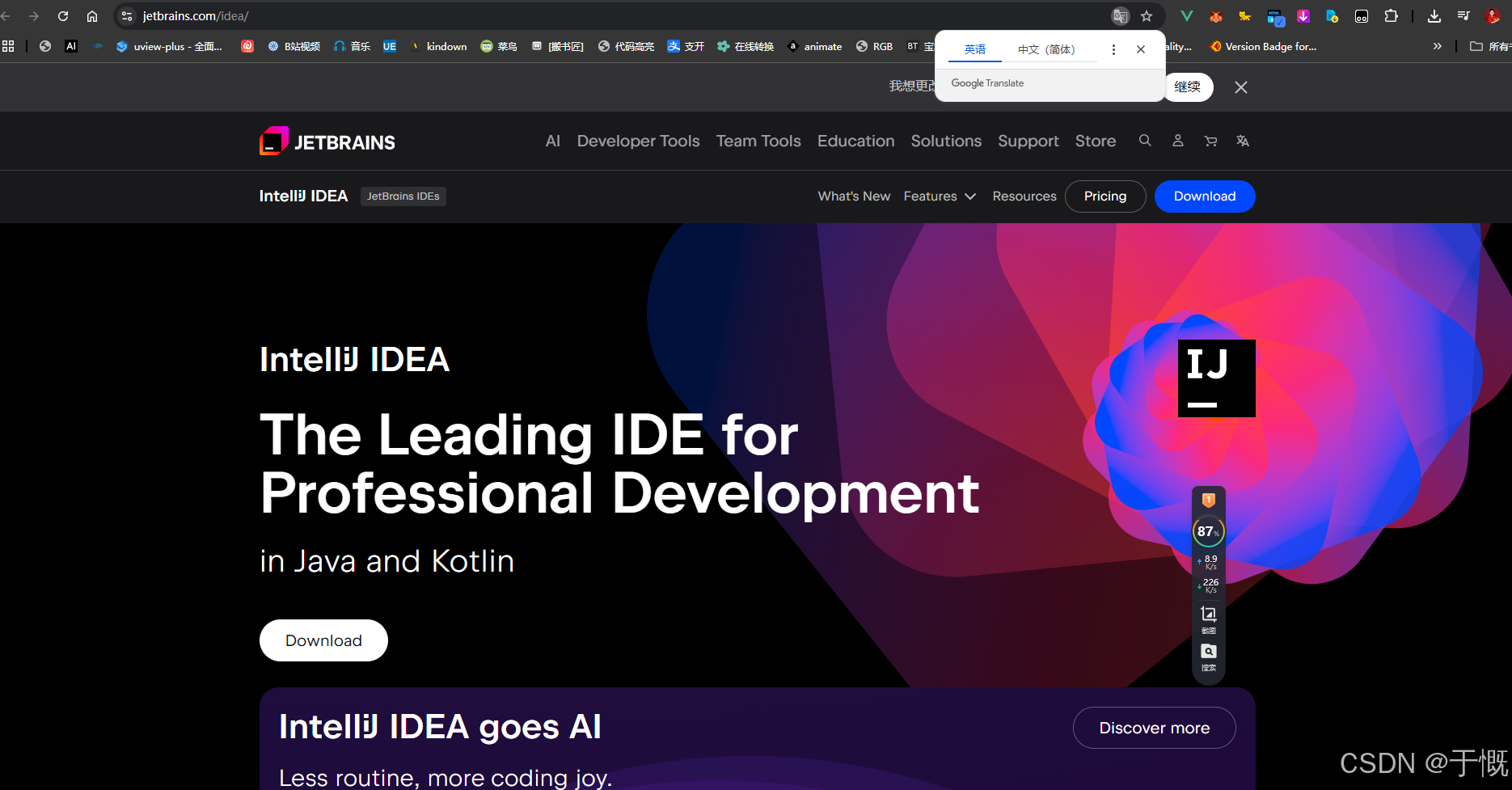
Task: Click the blue Download button in subnav
Action: 1205,196
